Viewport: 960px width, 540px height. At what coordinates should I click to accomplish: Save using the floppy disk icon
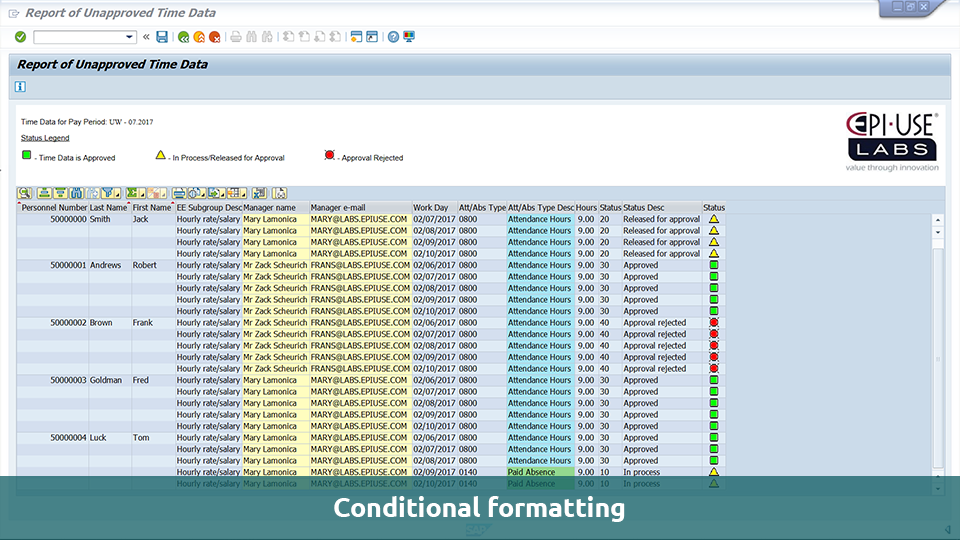[162, 37]
